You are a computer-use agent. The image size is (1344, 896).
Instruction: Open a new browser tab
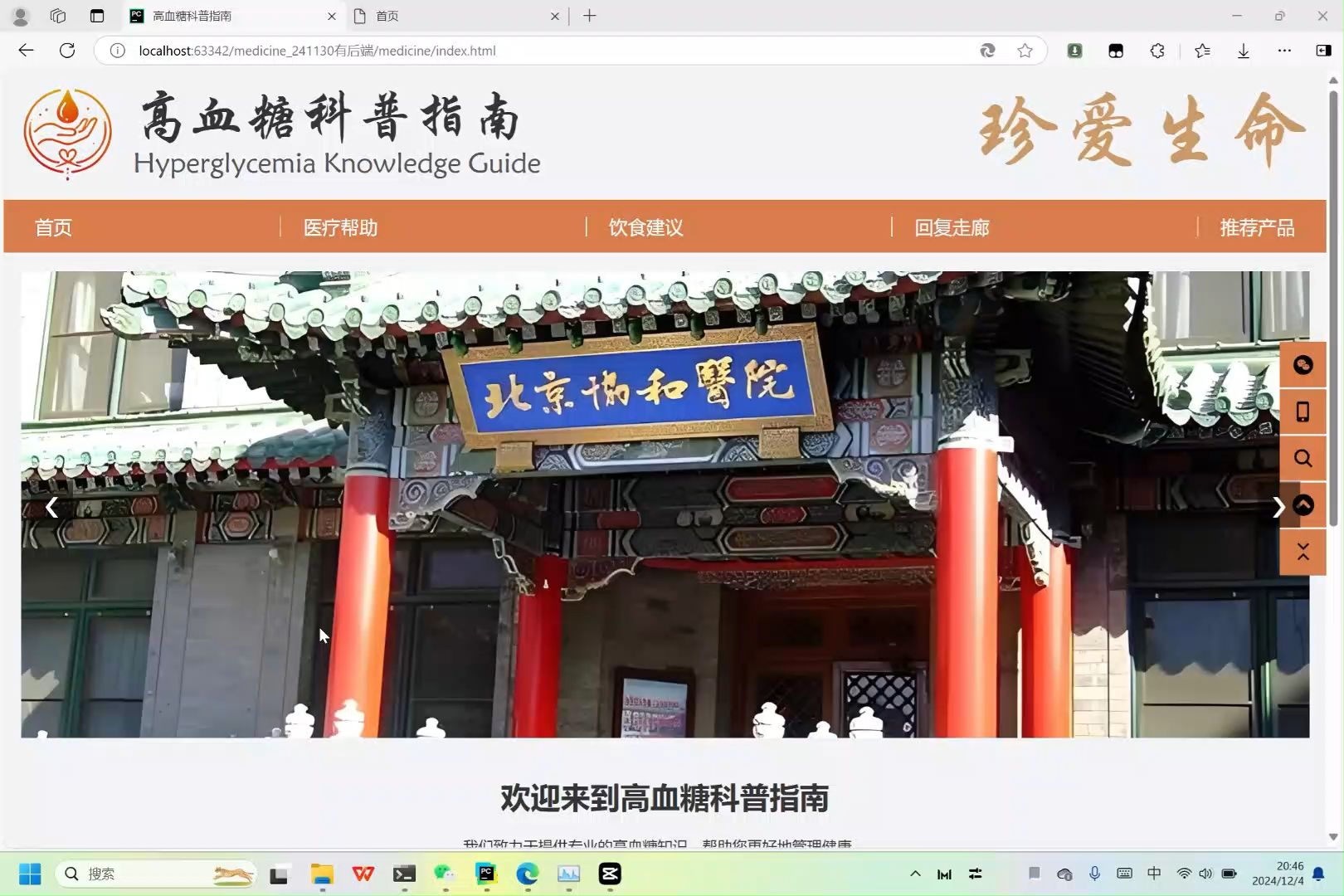point(589,16)
